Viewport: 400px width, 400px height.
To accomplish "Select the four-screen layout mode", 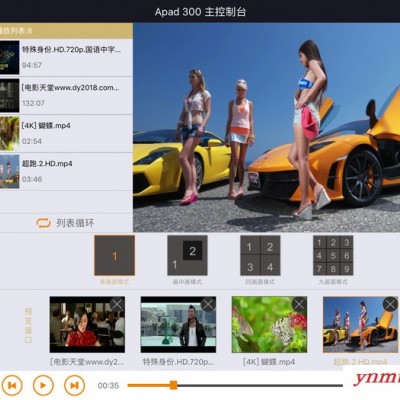I will [260, 255].
